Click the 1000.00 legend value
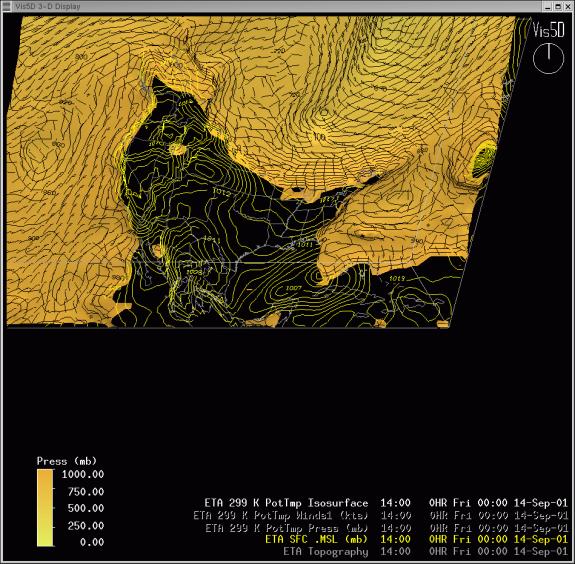This screenshot has width=575, height=564. 83,475
